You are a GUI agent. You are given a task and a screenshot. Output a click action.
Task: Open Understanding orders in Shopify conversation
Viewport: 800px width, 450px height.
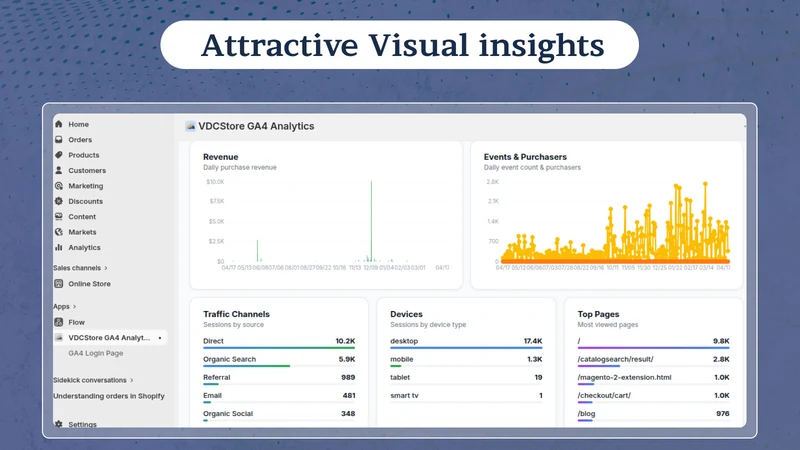click(109, 396)
